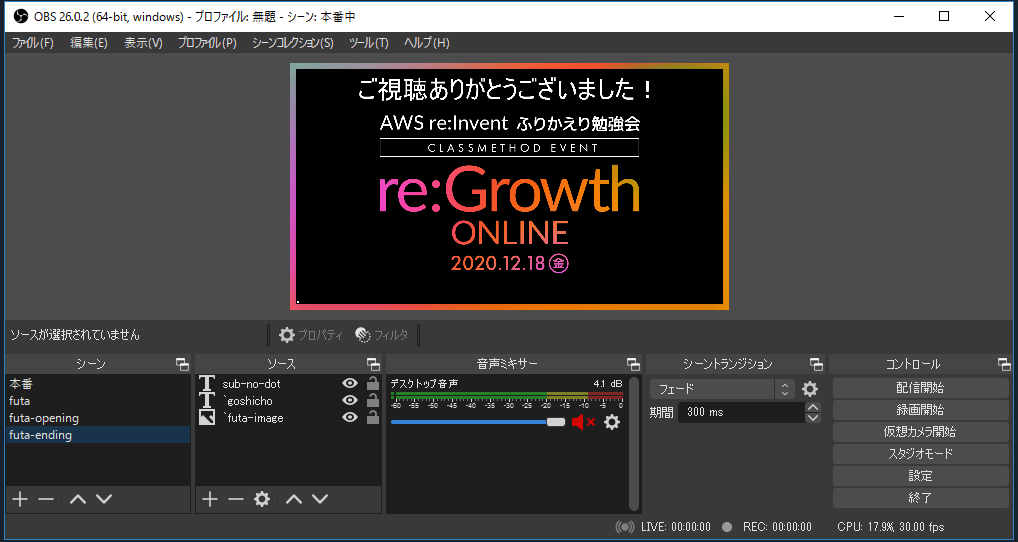1018x542 pixels.
Task: Hide the `goshicho source
Action: click(350, 400)
